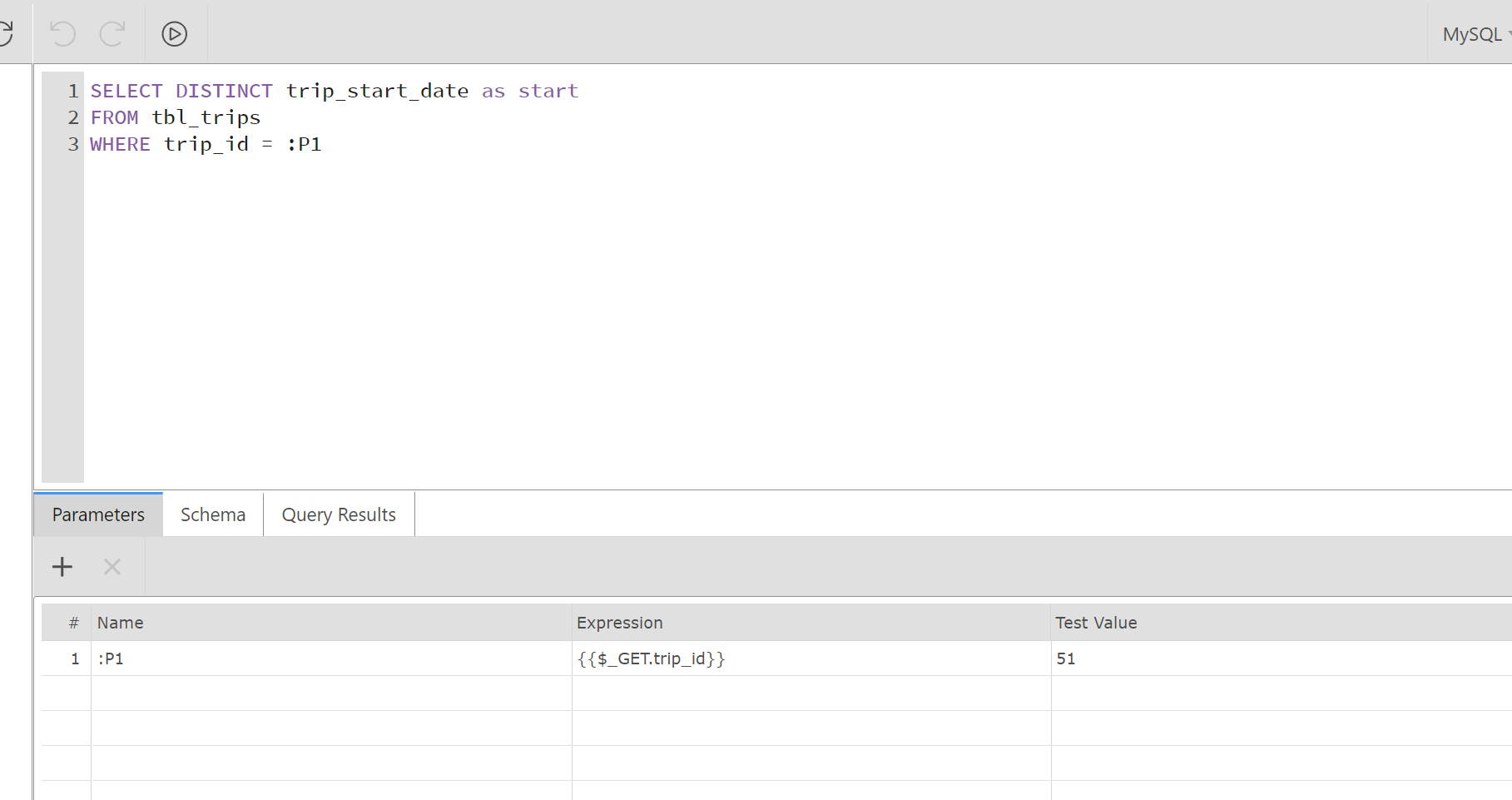Redo the last edit
This screenshot has width=1512, height=800.
[x=113, y=34]
